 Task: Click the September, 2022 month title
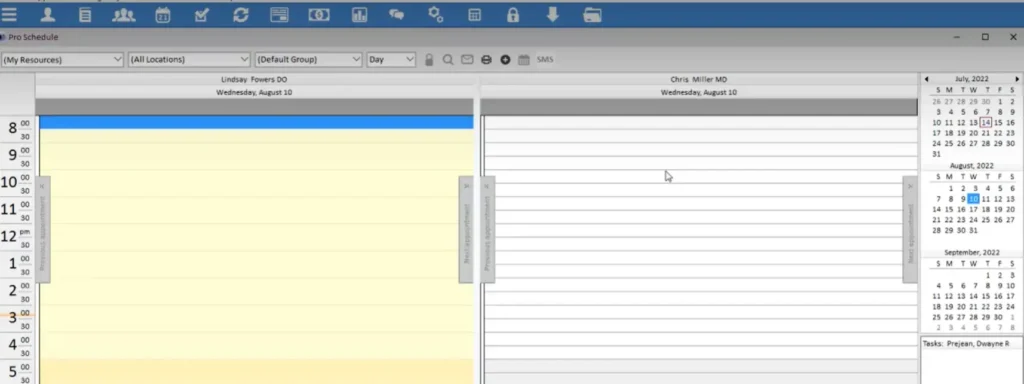point(971,252)
